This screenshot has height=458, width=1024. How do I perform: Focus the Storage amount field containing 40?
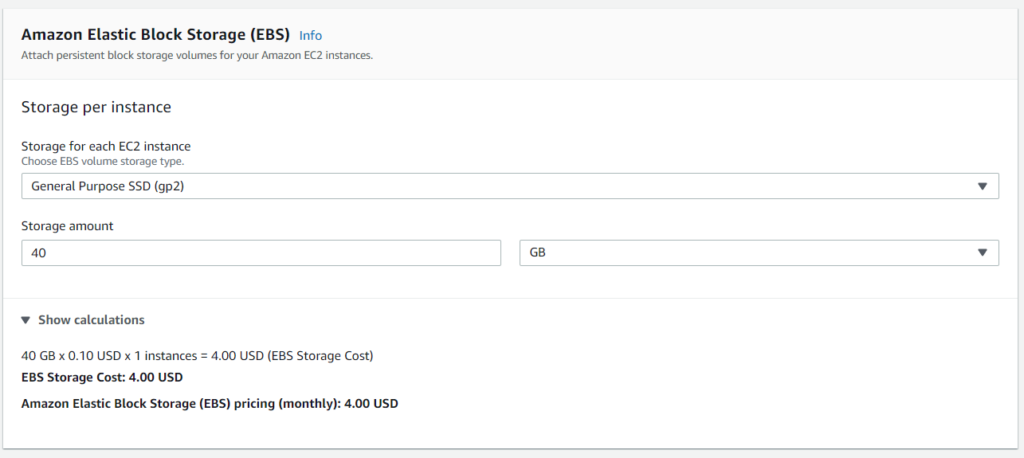(261, 253)
